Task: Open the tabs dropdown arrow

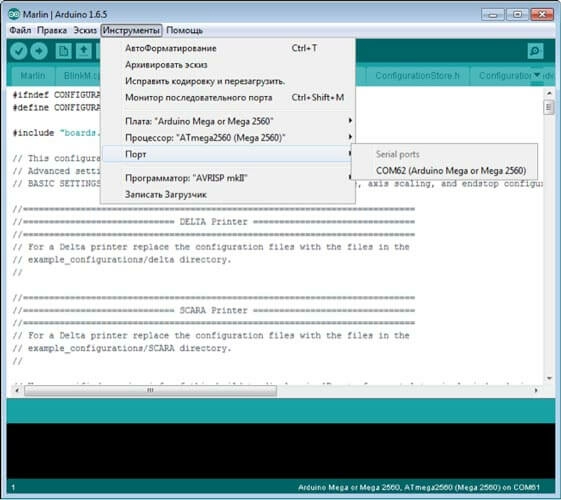Action: (537, 75)
